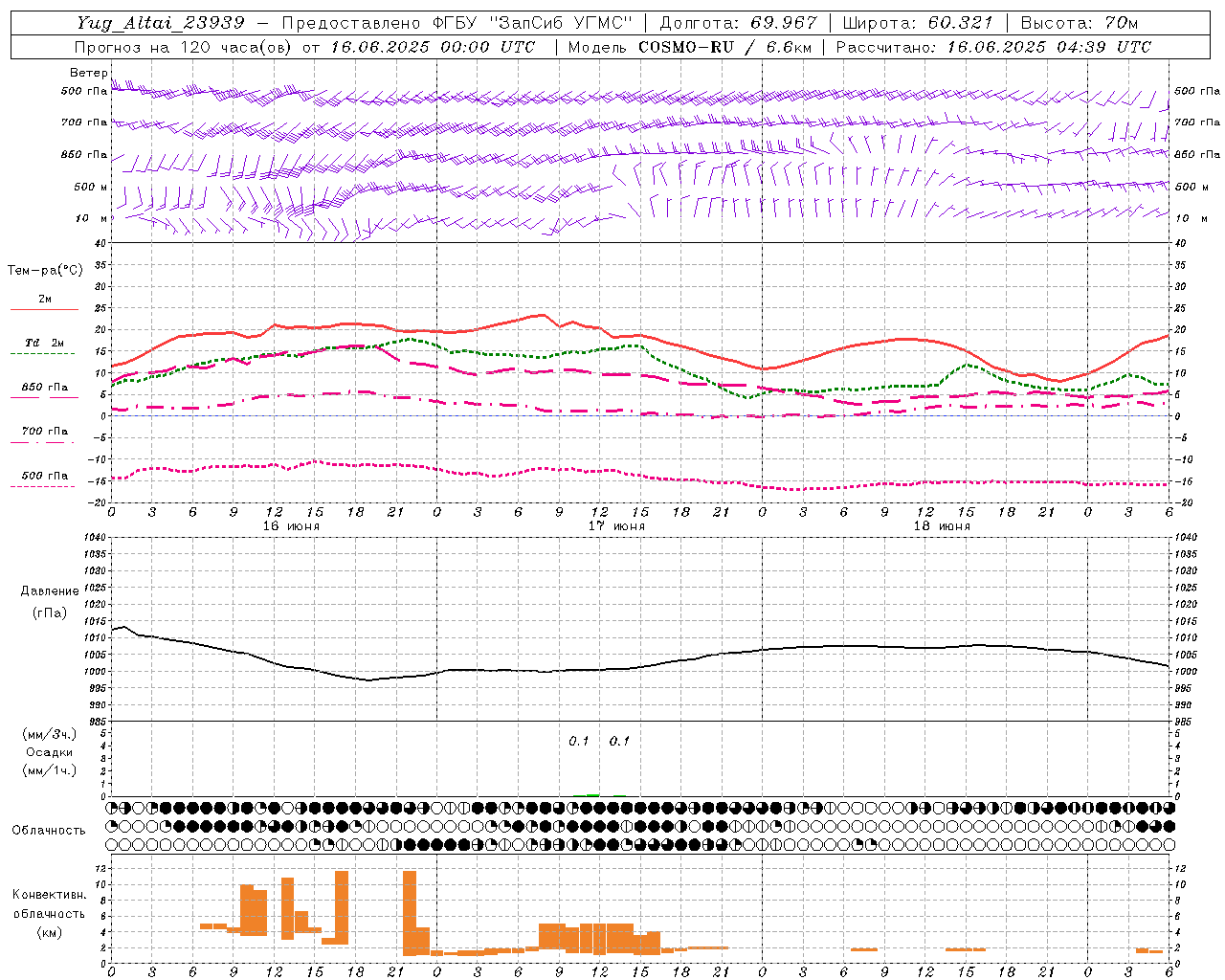
Task: Click the (мм/3ч.) precipitation unit label
Action: pos(50,734)
